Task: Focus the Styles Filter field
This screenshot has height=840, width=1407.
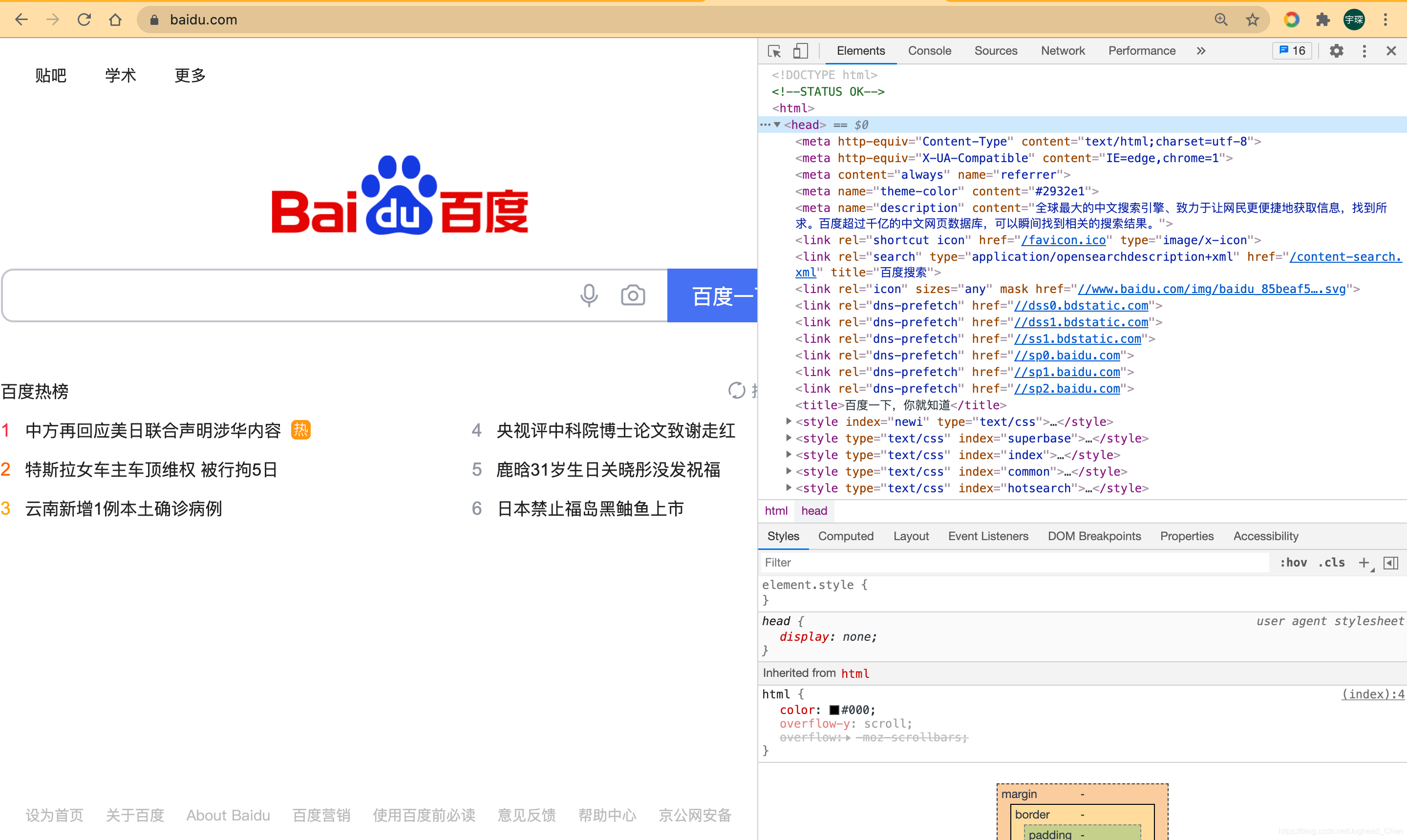Action: [x=1014, y=563]
